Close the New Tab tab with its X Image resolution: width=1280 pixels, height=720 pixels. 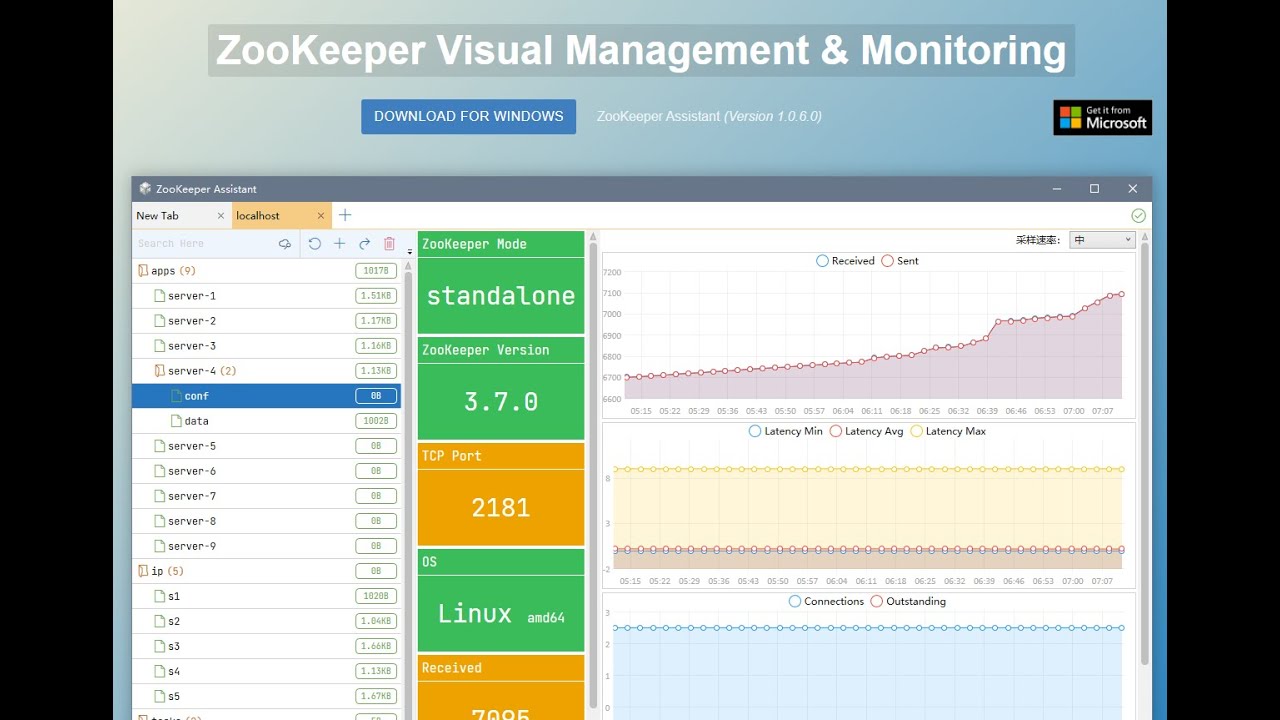(x=221, y=216)
